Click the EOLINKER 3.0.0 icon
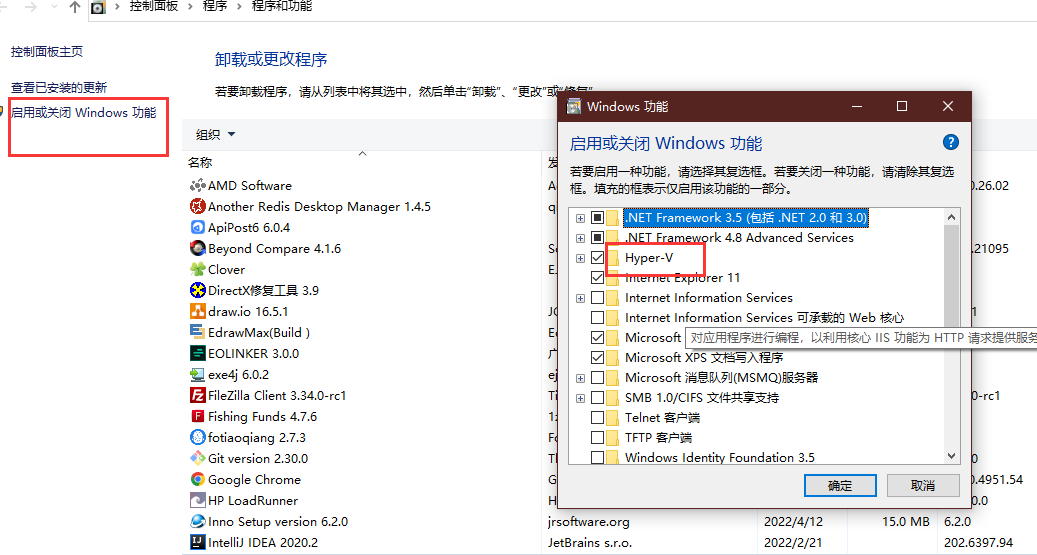Image resolution: width=1037 pixels, height=555 pixels. (197, 353)
